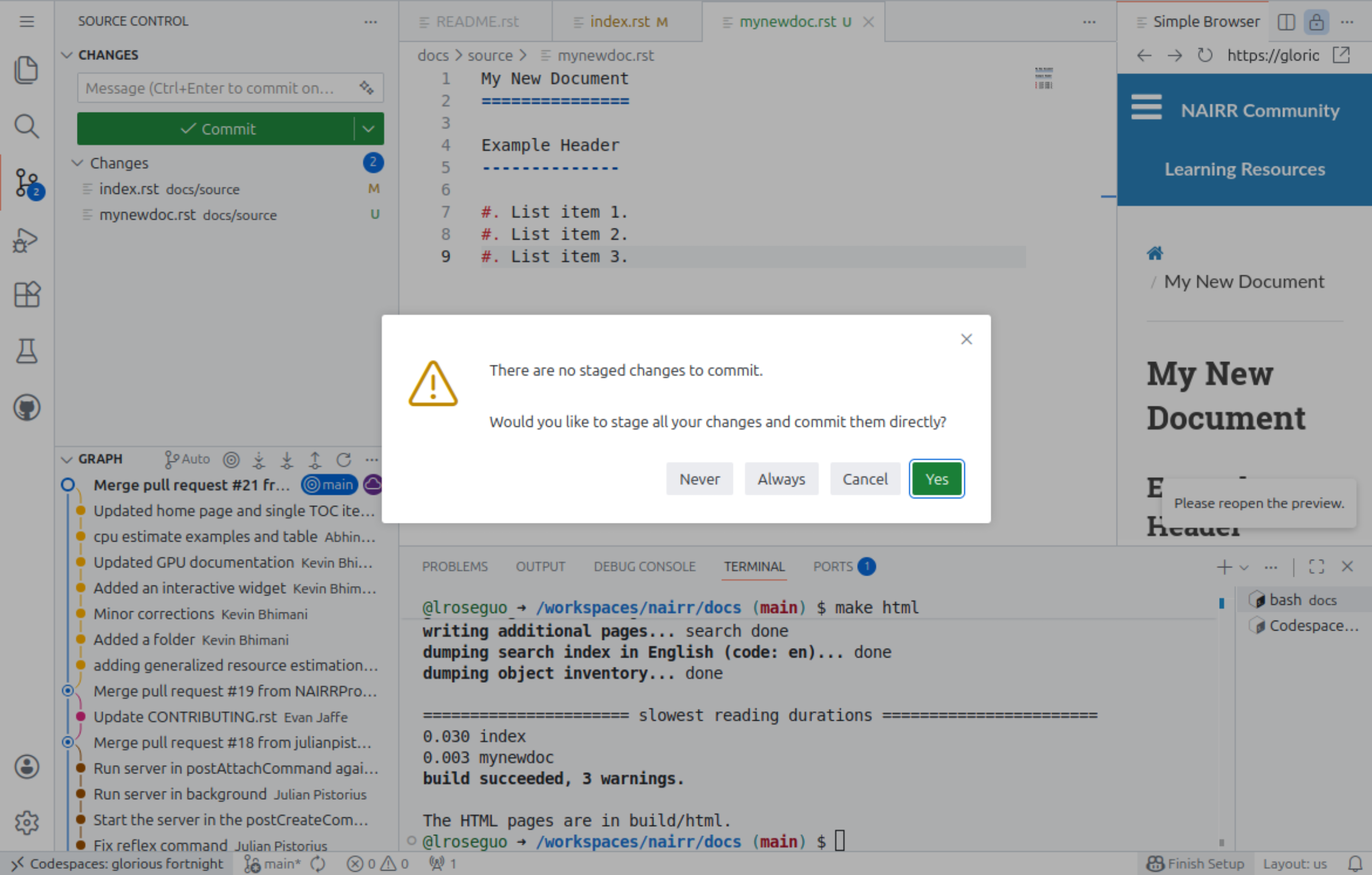Switch to index.rst editor tab
This screenshot has width=1372, height=875.
[627, 21]
